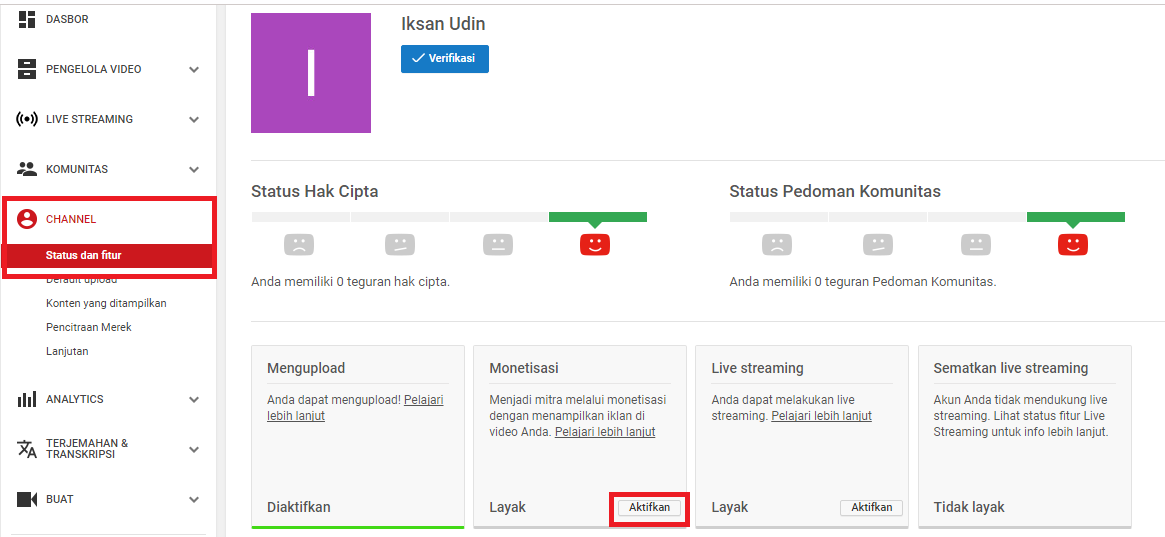Click text 'Anda memiliki 0 teguran hak cipta.'
The image size is (1165, 537).
tap(351, 282)
